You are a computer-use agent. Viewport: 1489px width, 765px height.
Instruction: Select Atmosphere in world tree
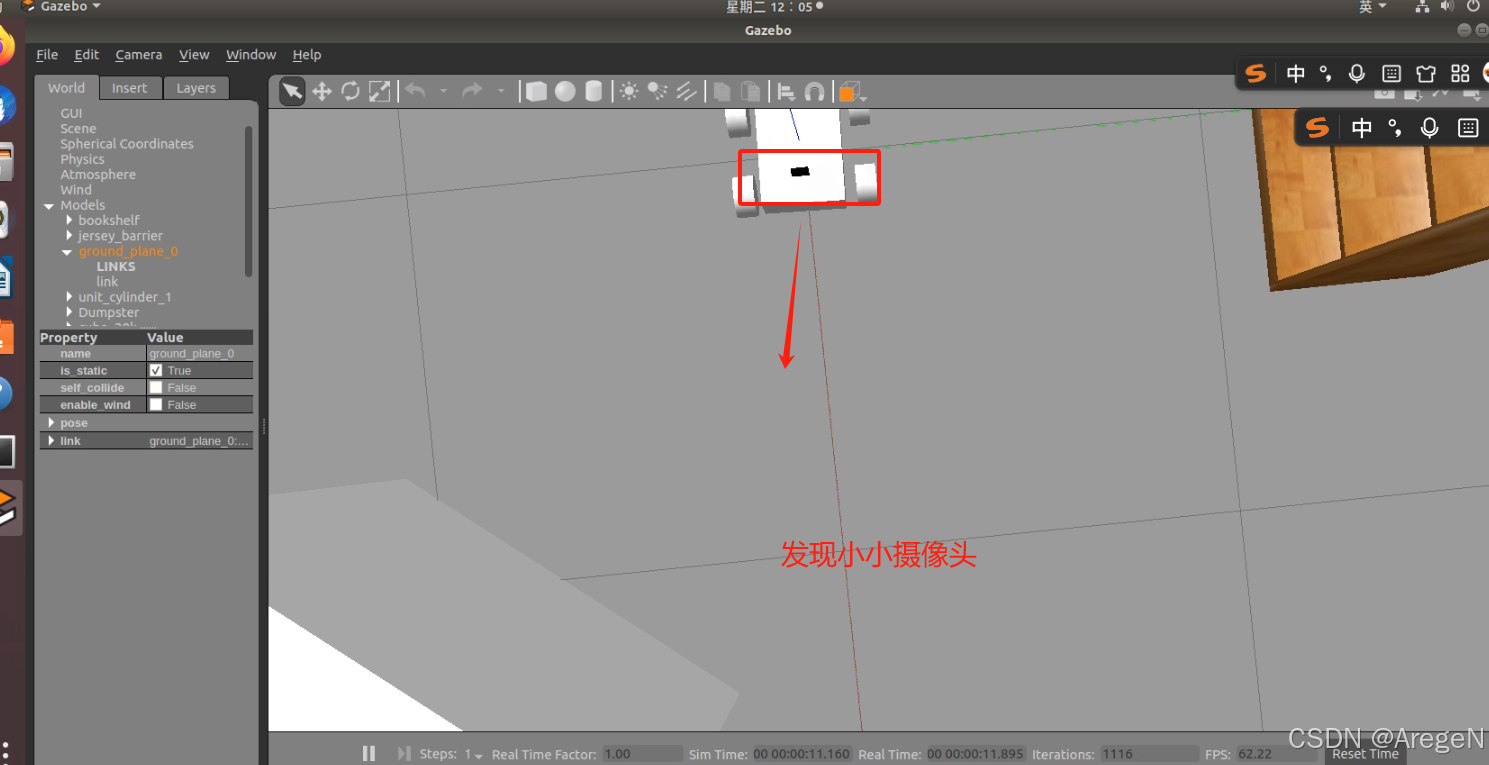98,175
